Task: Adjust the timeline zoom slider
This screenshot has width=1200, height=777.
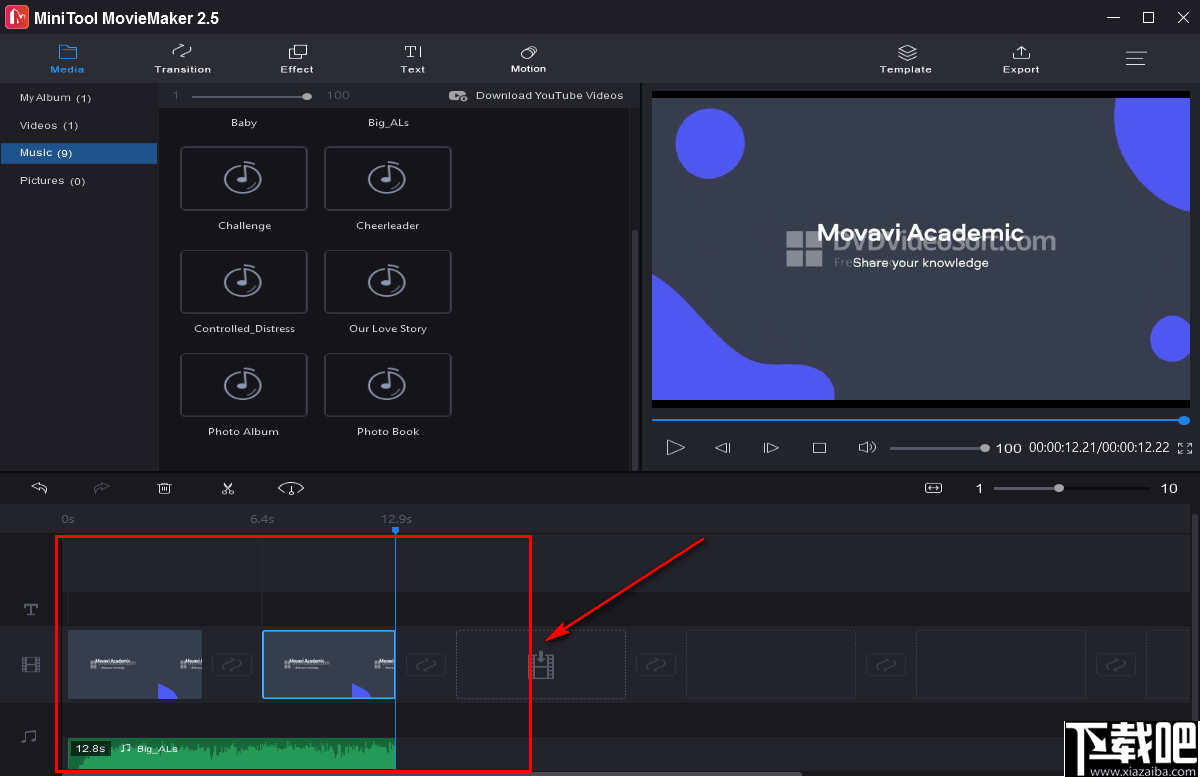Action: tap(1058, 489)
